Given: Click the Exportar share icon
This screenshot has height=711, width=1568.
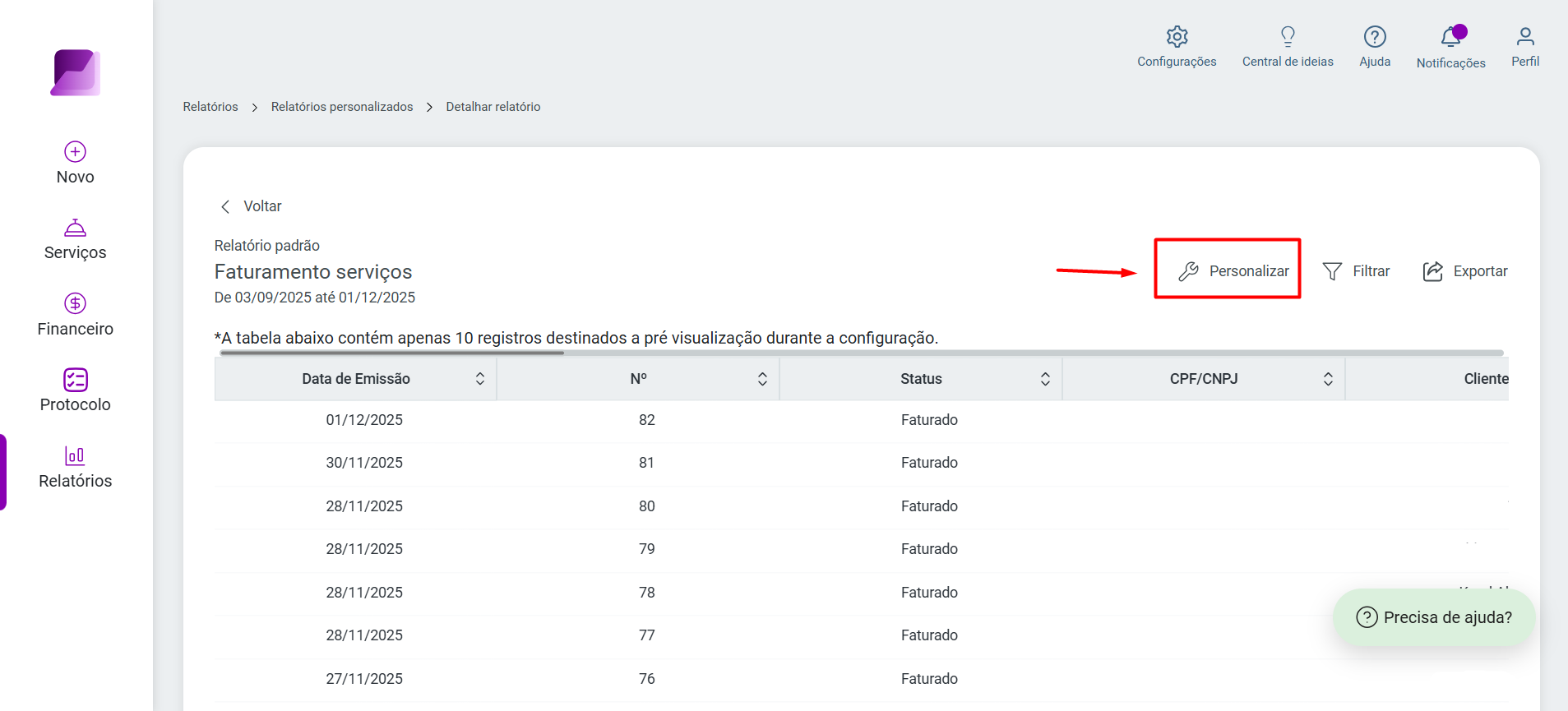Looking at the screenshot, I should coord(1433,271).
